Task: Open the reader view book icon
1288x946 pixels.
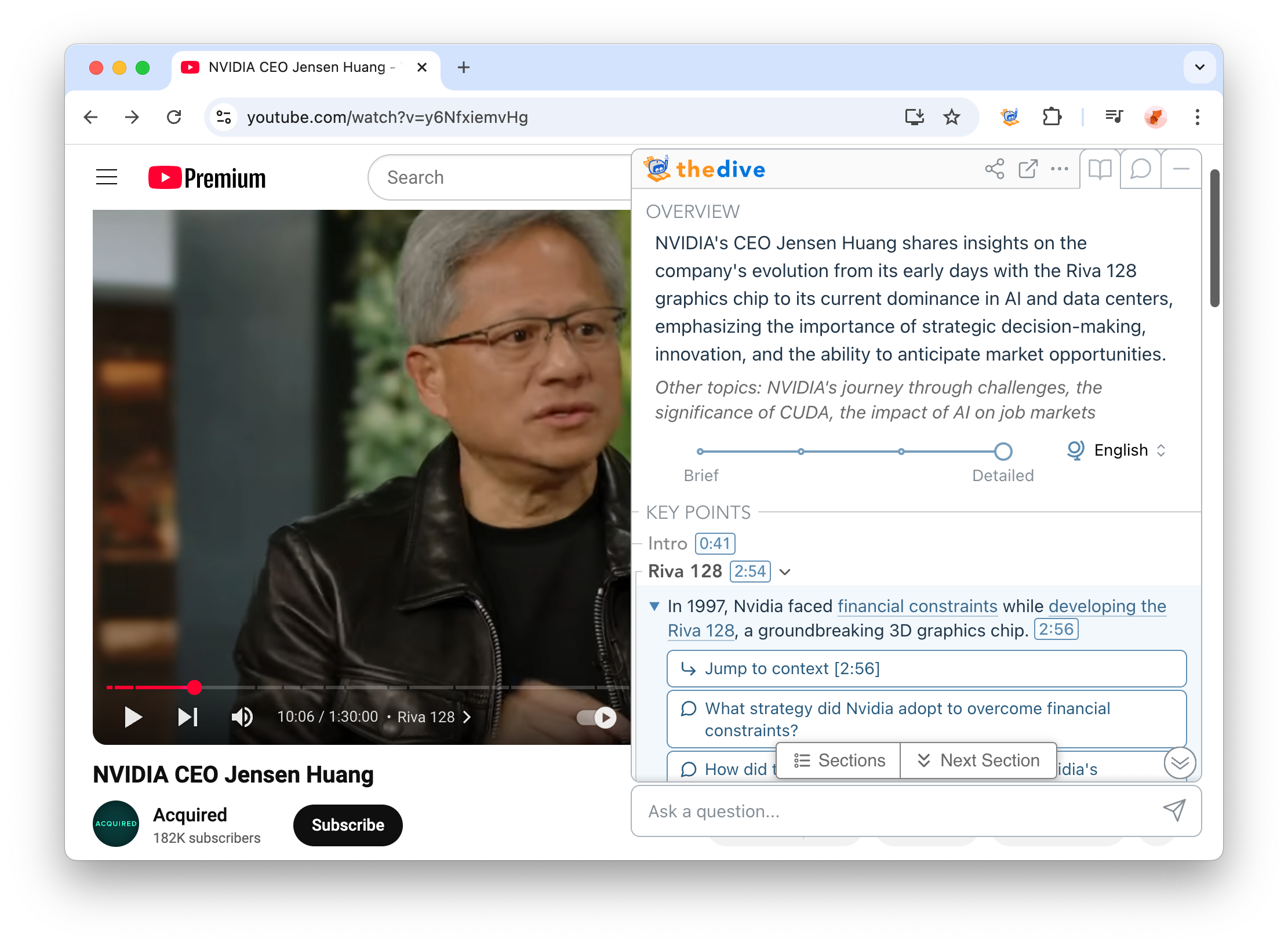Action: [1100, 169]
